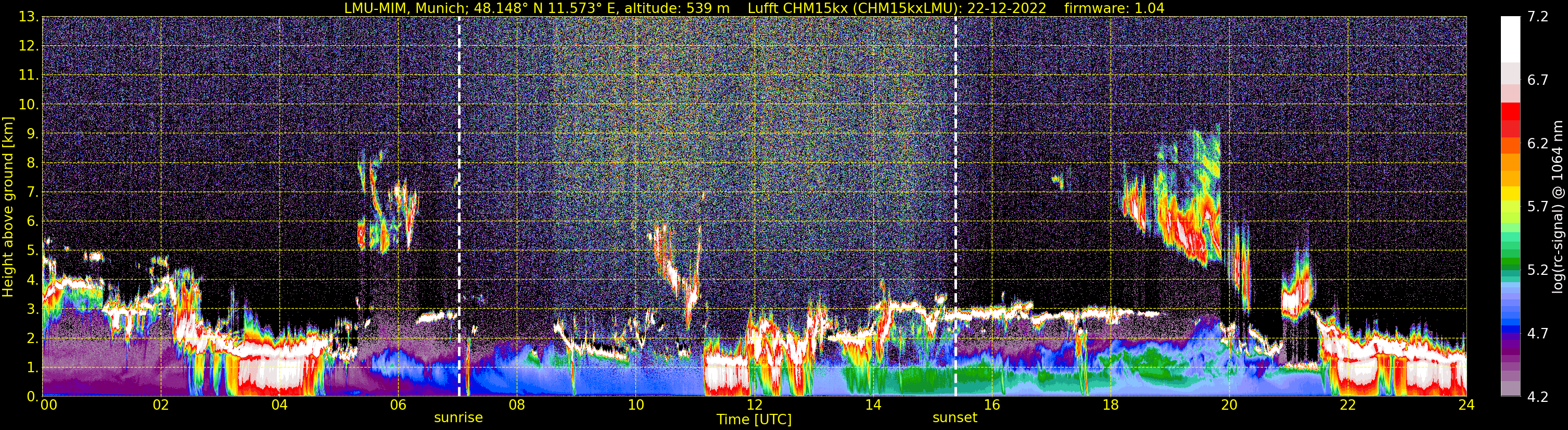Click the y-axis tick label '2.'

[x=33, y=339]
